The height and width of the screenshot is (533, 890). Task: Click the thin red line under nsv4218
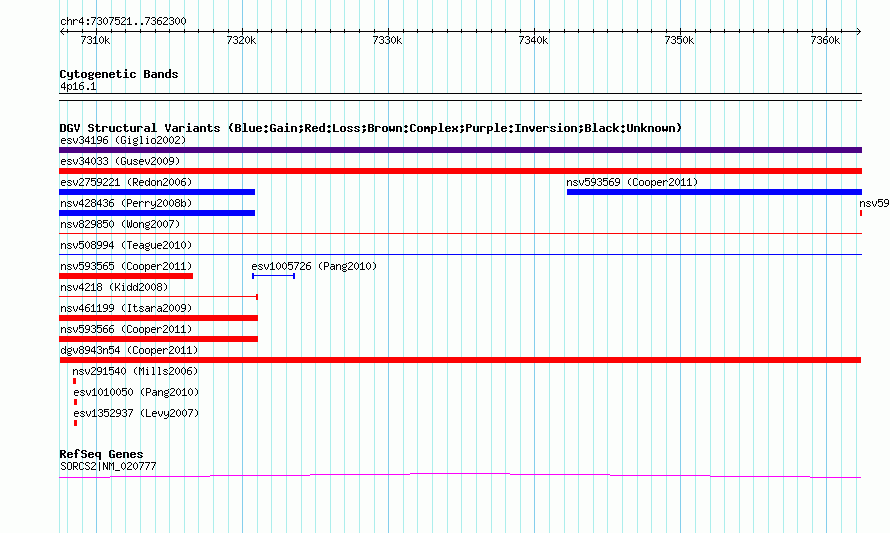(x=158, y=297)
